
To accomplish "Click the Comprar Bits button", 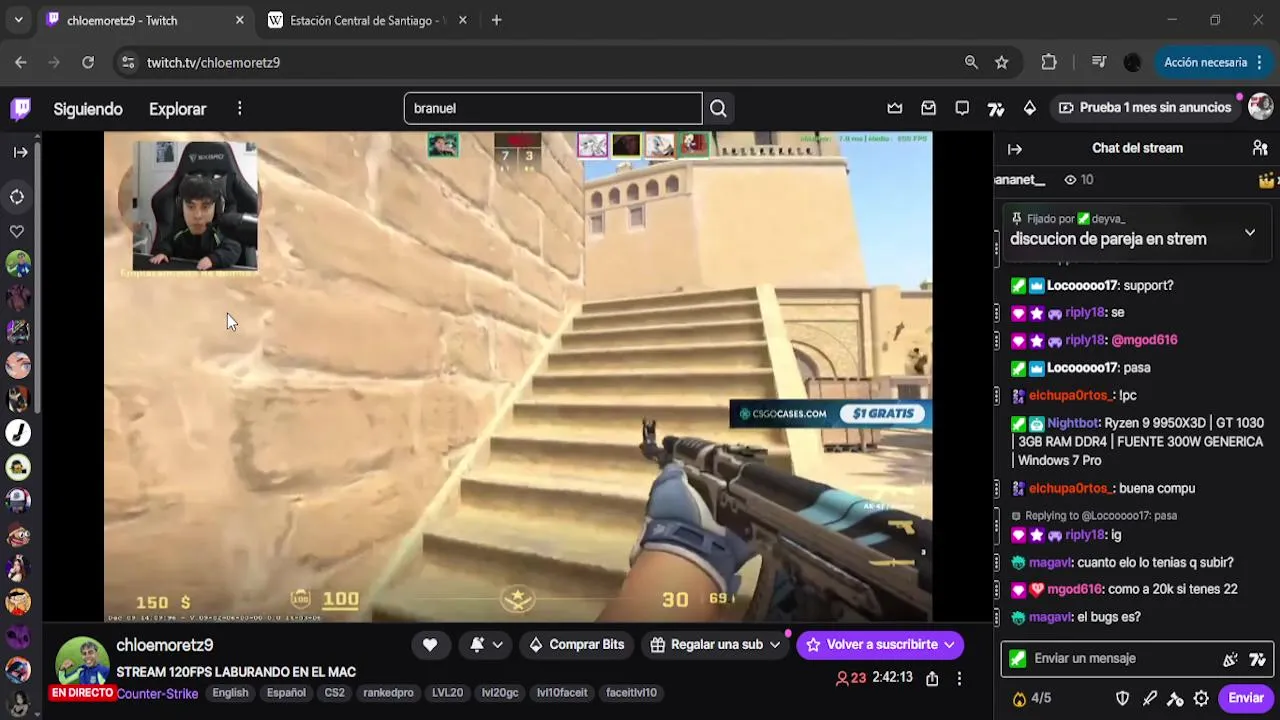I will pyautogui.click(x=576, y=645).
